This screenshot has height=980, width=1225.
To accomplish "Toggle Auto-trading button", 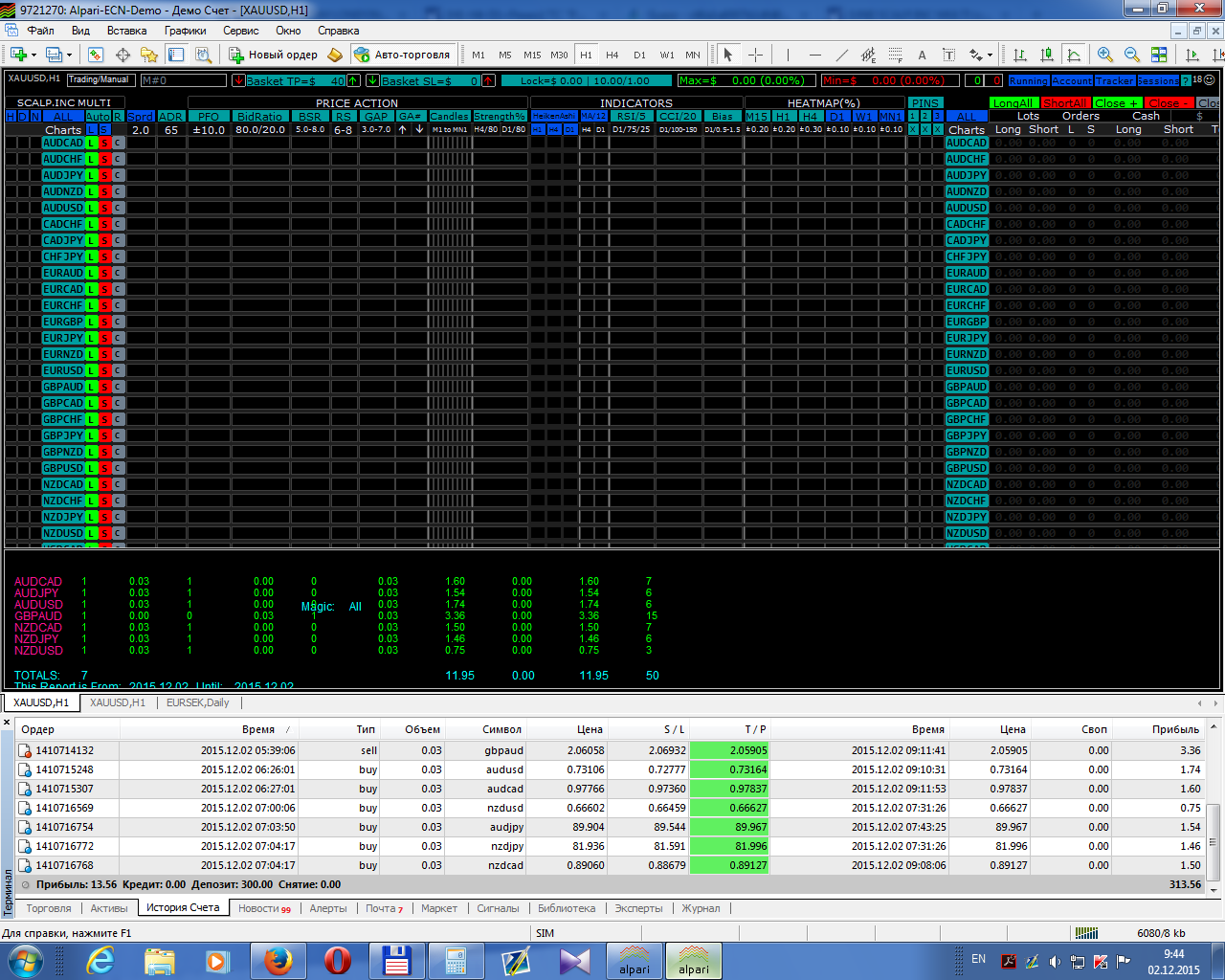I will (x=402, y=55).
